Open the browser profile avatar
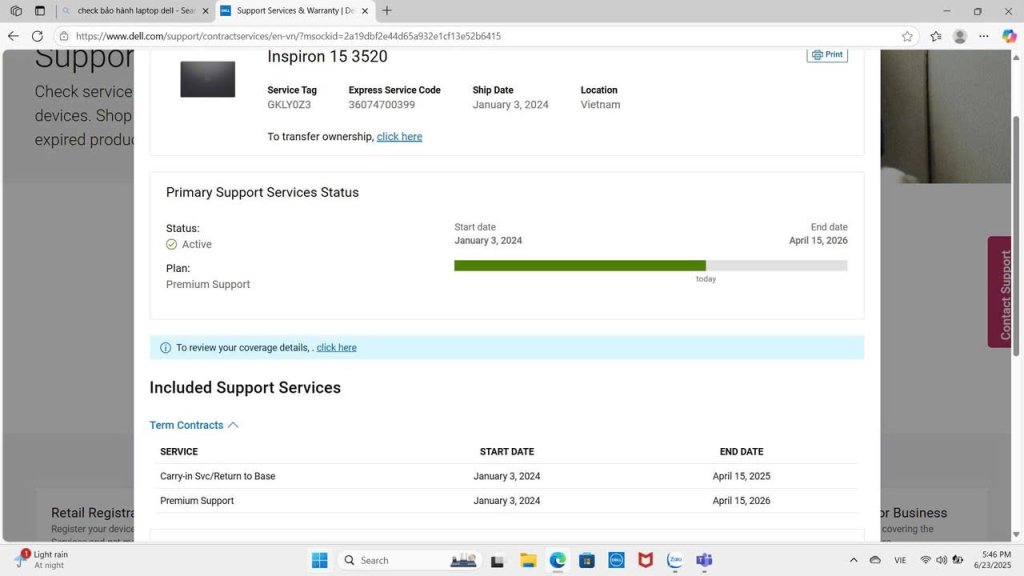Image resolution: width=1024 pixels, height=576 pixels. click(x=959, y=36)
